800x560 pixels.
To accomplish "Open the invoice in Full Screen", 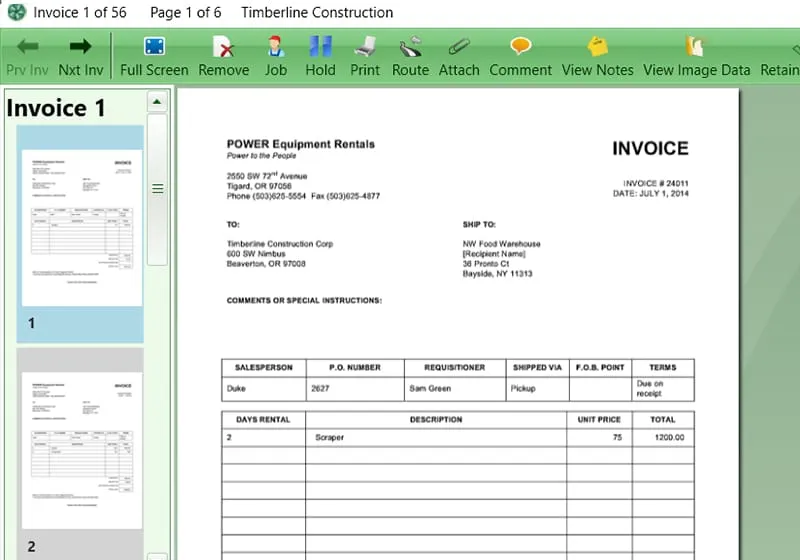I will pos(154,56).
